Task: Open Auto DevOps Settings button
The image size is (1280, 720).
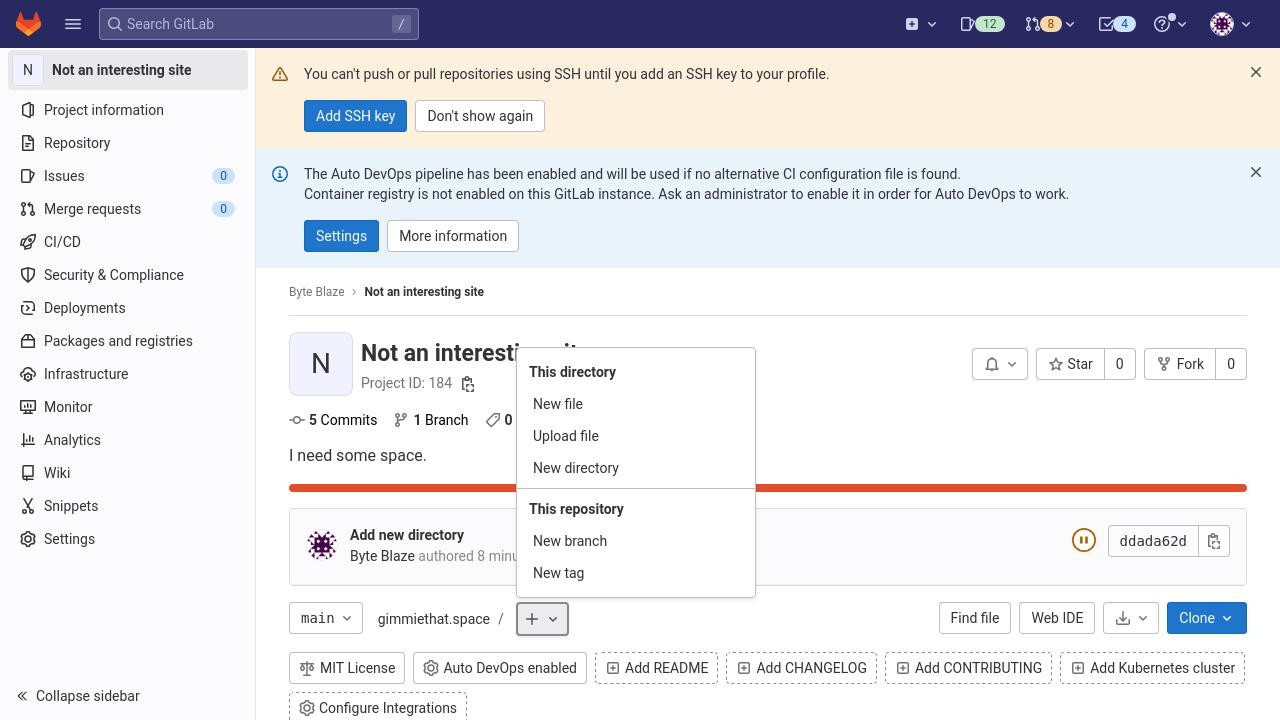Action: pos(341,236)
